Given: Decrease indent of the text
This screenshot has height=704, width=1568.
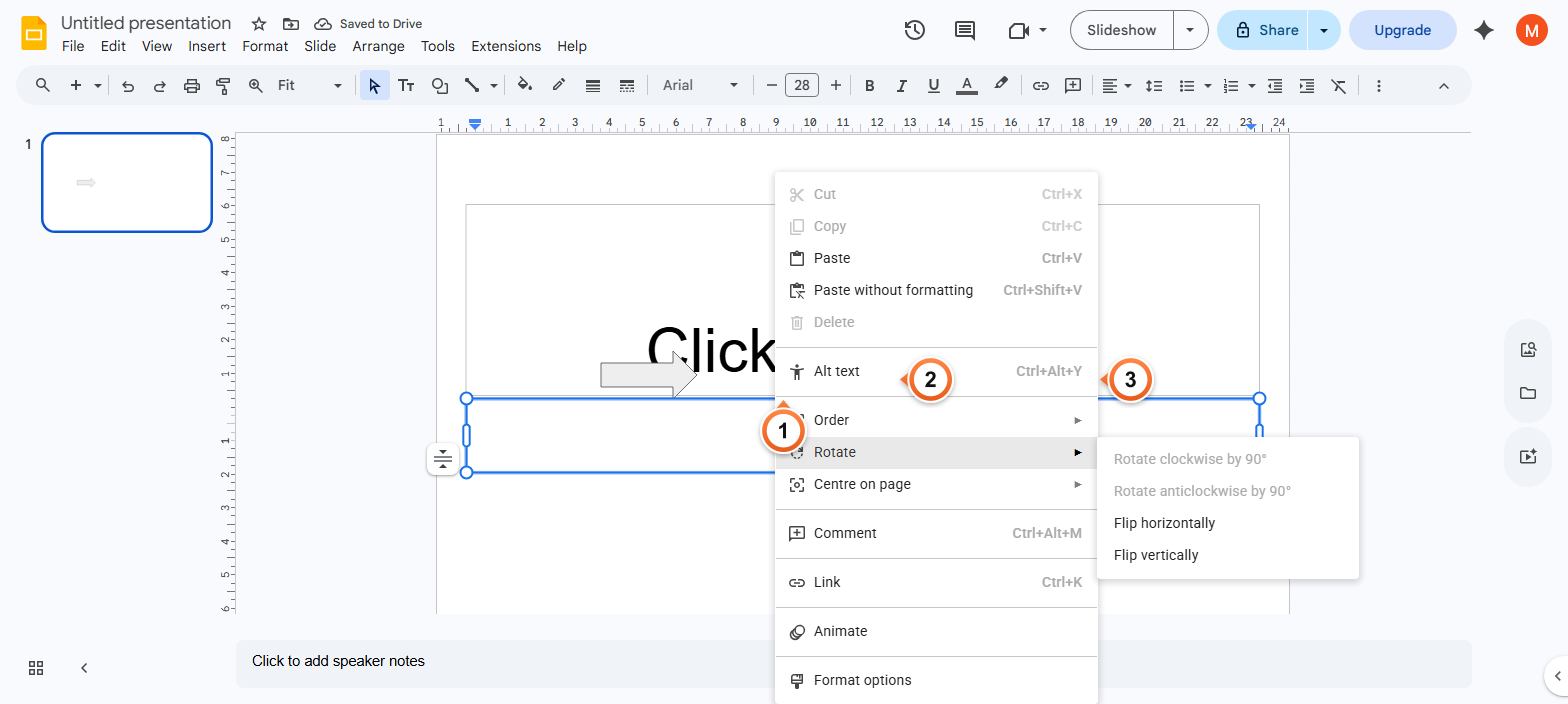Looking at the screenshot, I should (x=1275, y=86).
